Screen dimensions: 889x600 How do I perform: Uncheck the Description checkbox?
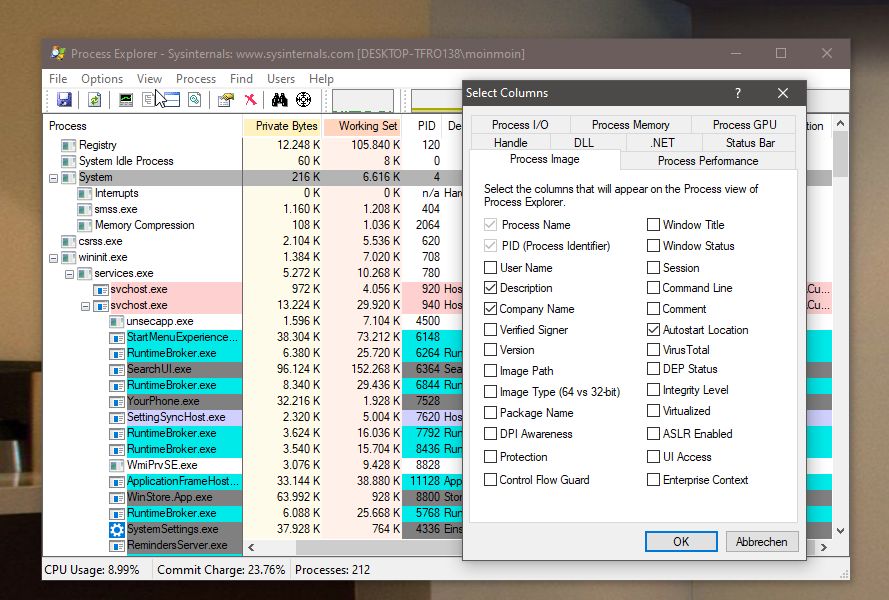coord(490,288)
